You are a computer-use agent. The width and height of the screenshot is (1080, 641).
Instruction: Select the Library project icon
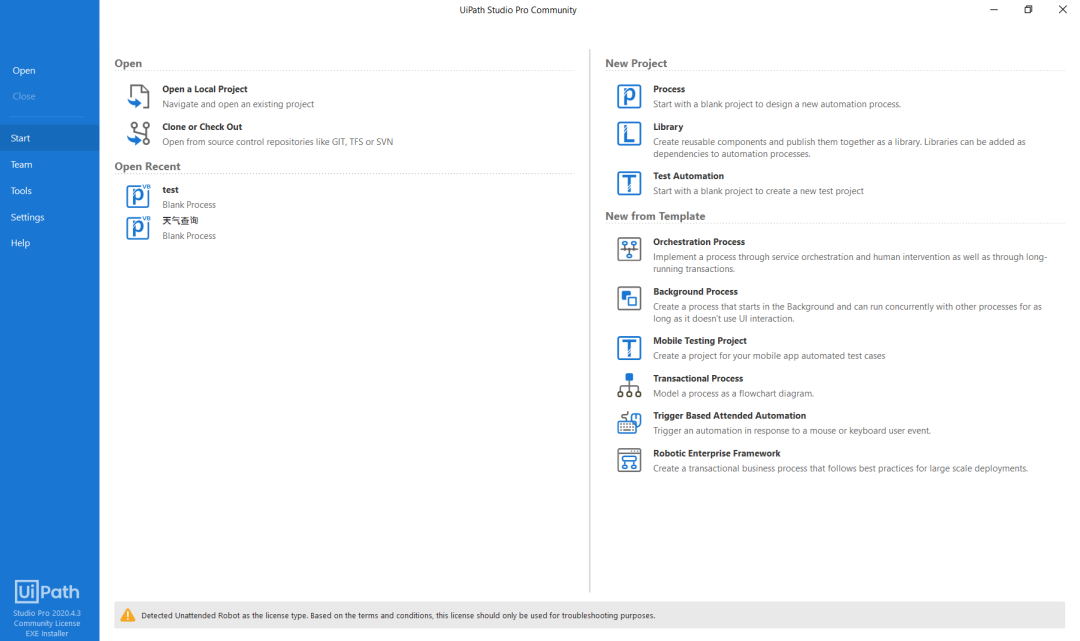(x=629, y=134)
